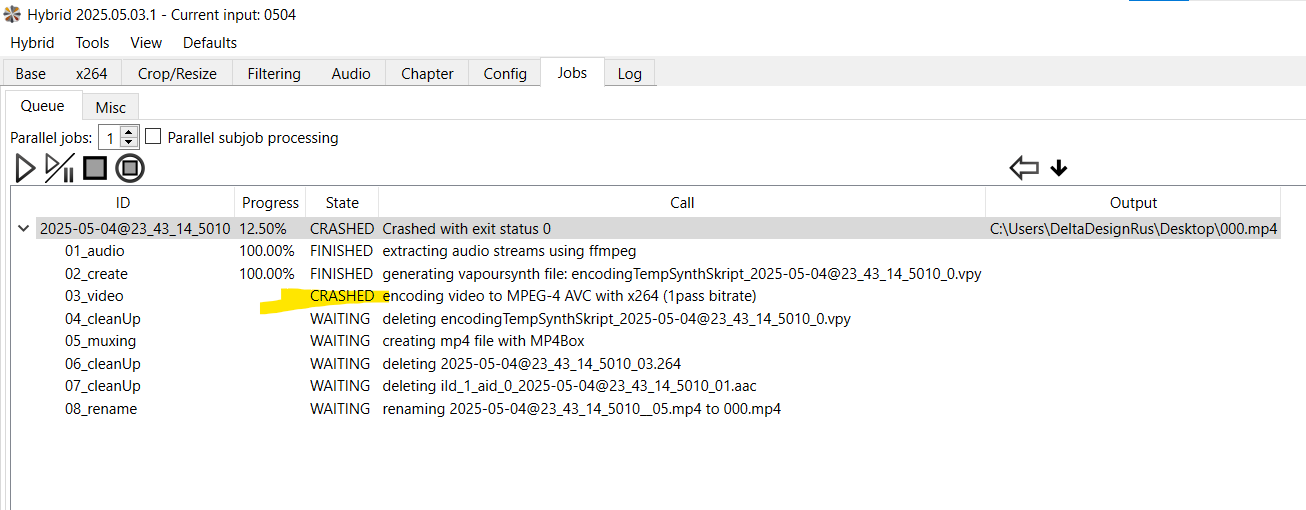Open the Tools menu

92,43
